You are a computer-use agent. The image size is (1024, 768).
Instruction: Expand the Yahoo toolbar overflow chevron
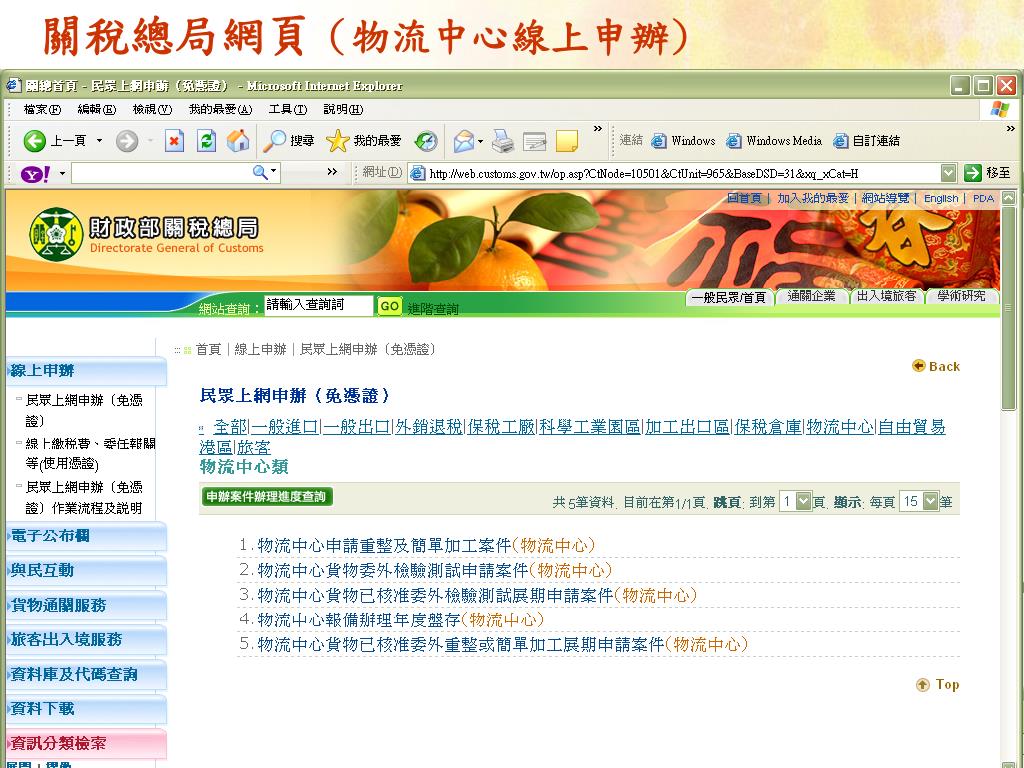tap(332, 172)
